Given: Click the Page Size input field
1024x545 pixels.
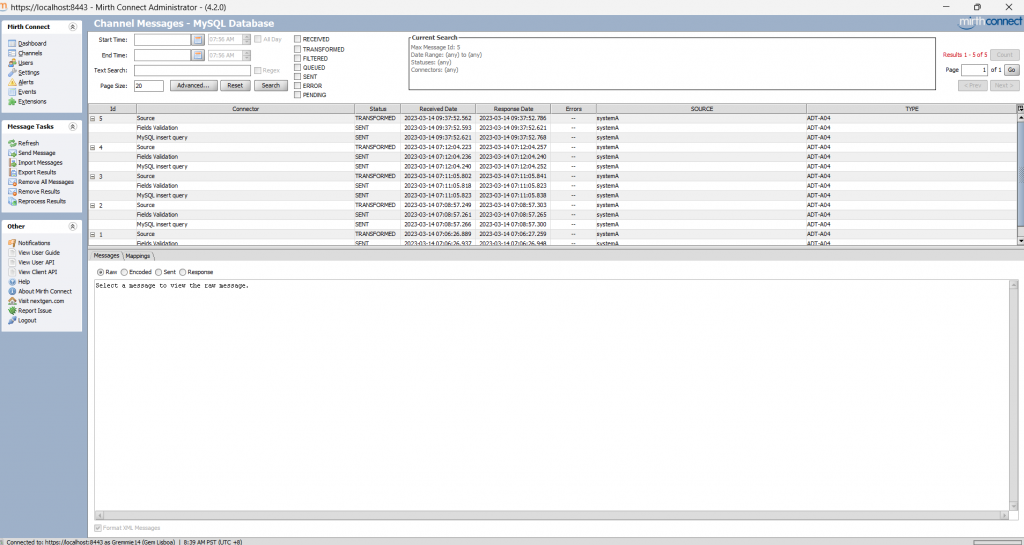Looking at the screenshot, I should coord(149,86).
